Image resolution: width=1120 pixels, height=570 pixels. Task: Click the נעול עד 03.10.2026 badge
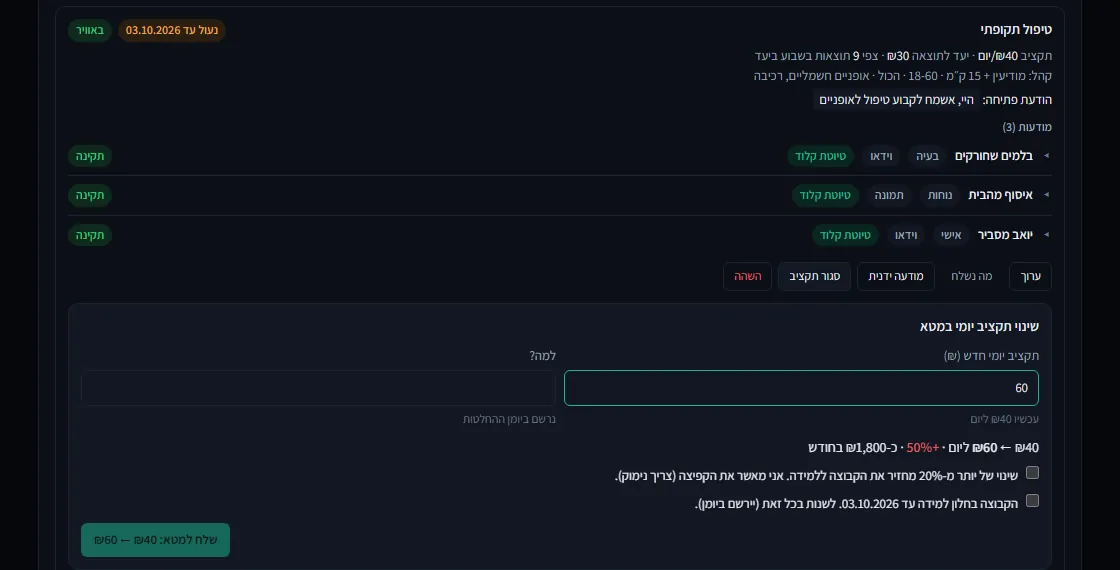[x=171, y=30]
